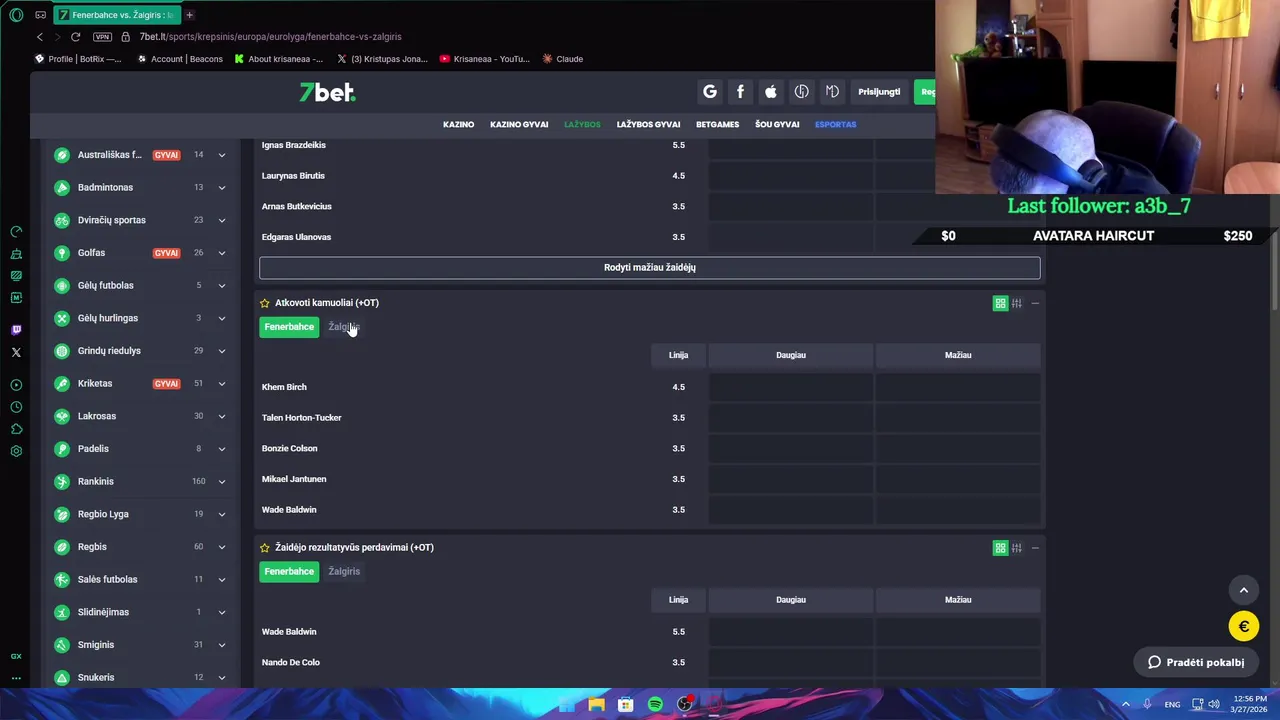Screen dimensions: 1280x720
Task: Open Spotify from the Windows taskbar
Action: pos(655,704)
